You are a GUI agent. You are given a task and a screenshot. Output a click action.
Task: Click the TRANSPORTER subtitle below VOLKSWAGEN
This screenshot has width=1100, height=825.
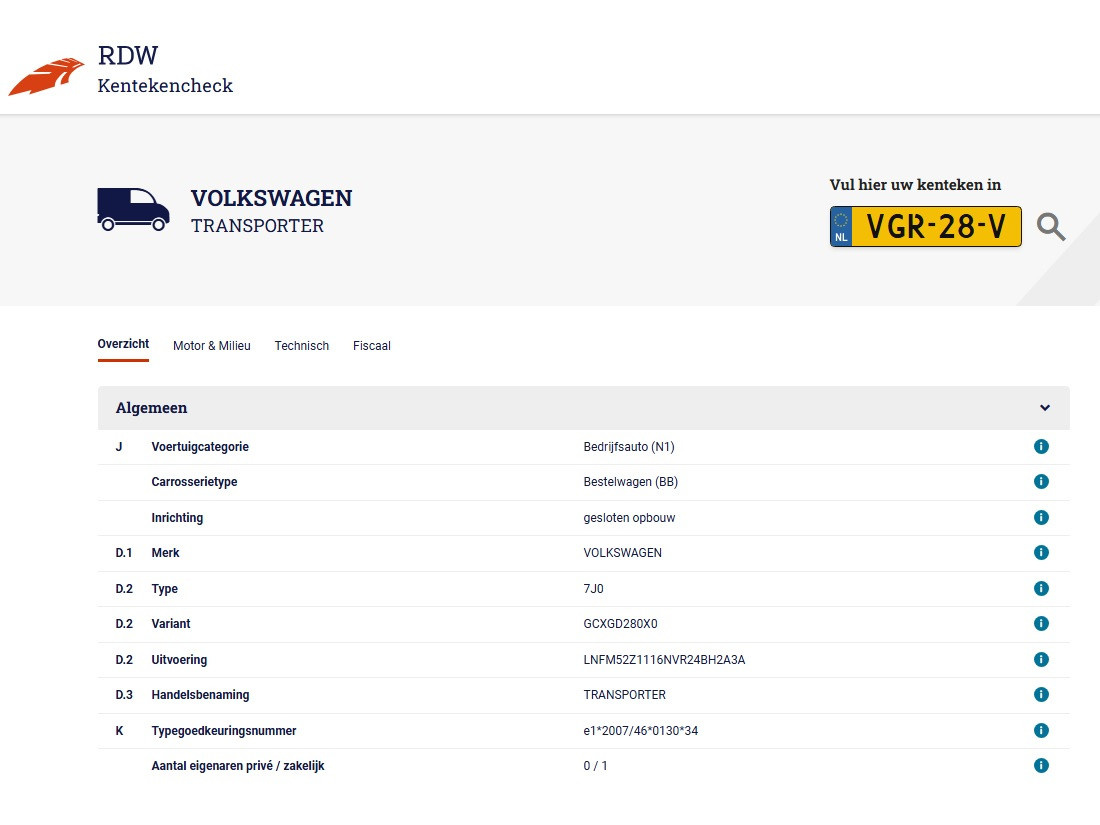(x=257, y=226)
